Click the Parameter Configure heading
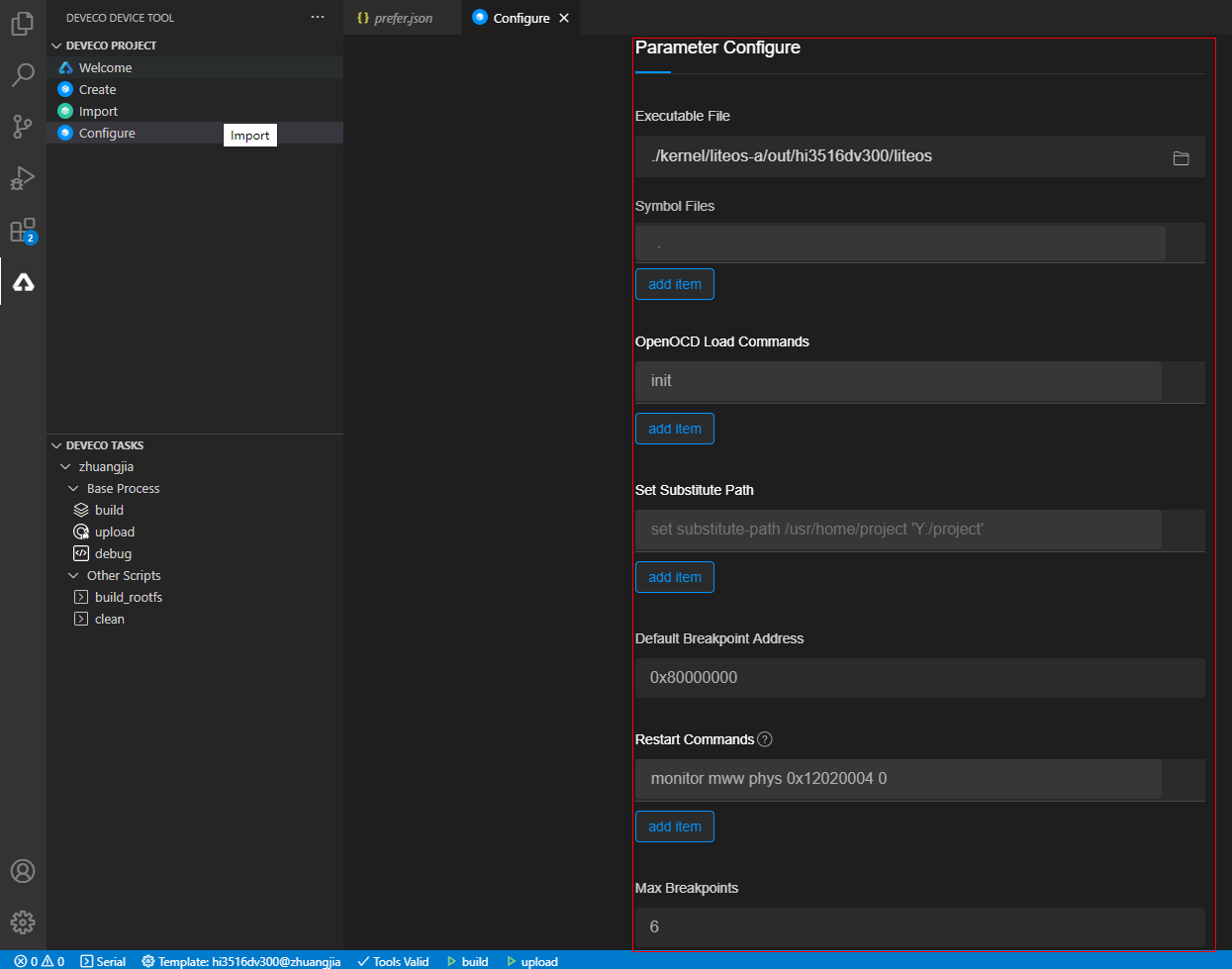1232x969 pixels. [x=717, y=48]
